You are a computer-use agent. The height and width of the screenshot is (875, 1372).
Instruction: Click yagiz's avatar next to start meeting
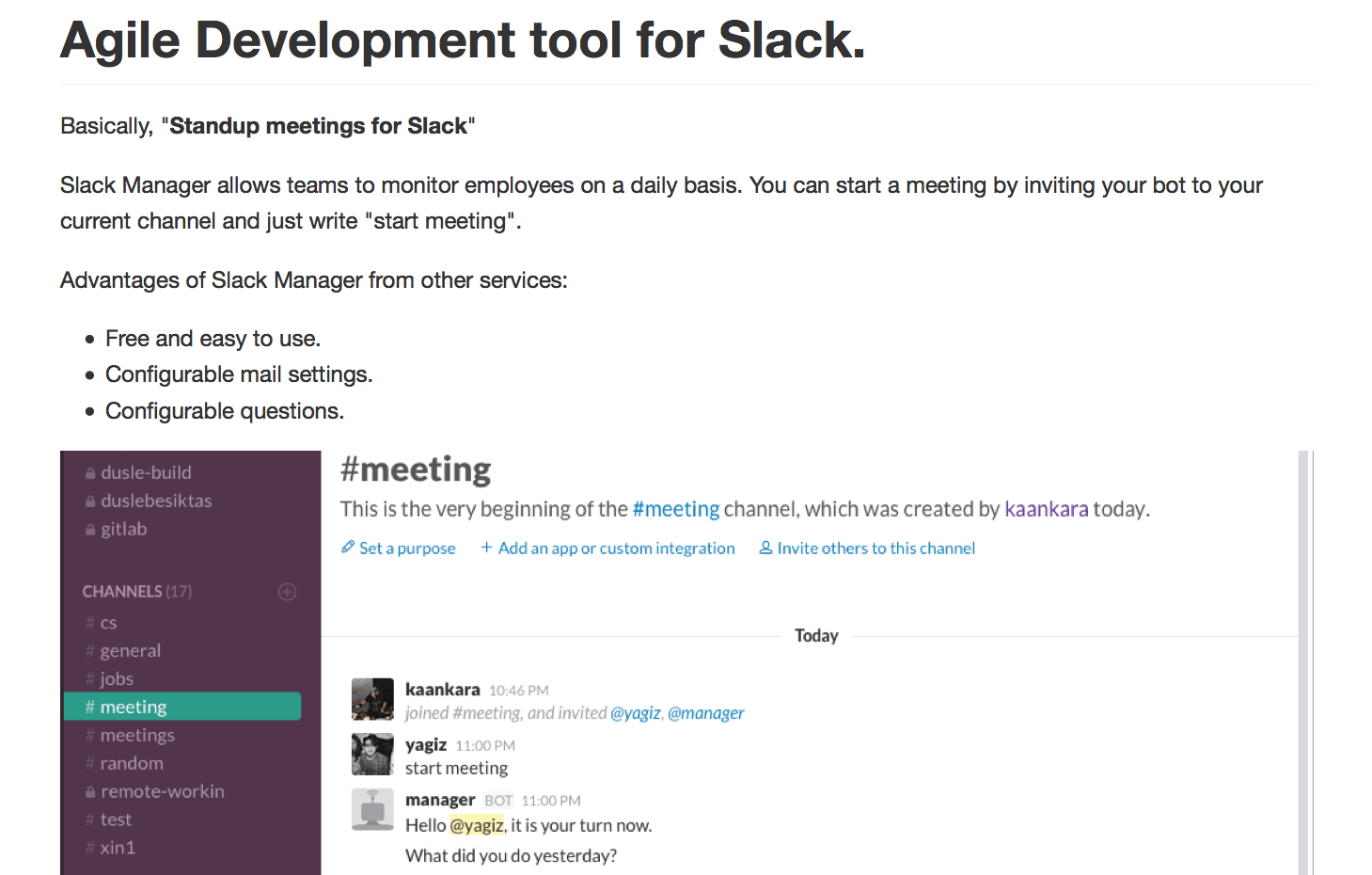pos(371,754)
